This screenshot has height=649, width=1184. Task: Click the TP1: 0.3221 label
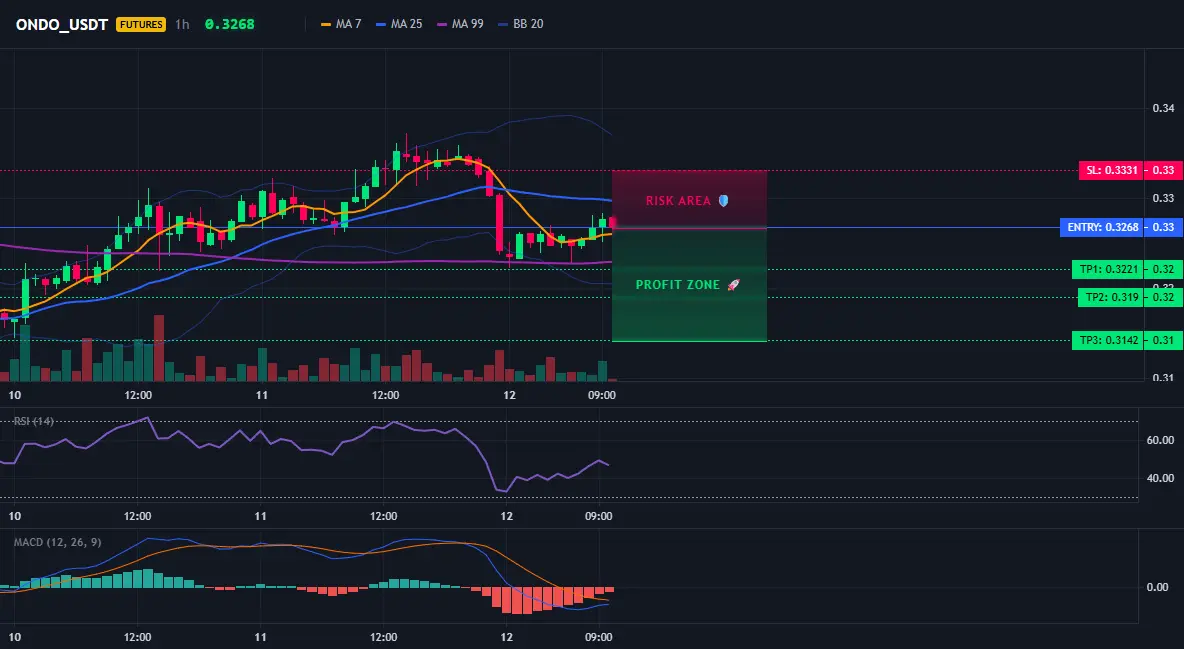pyautogui.click(x=1108, y=269)
